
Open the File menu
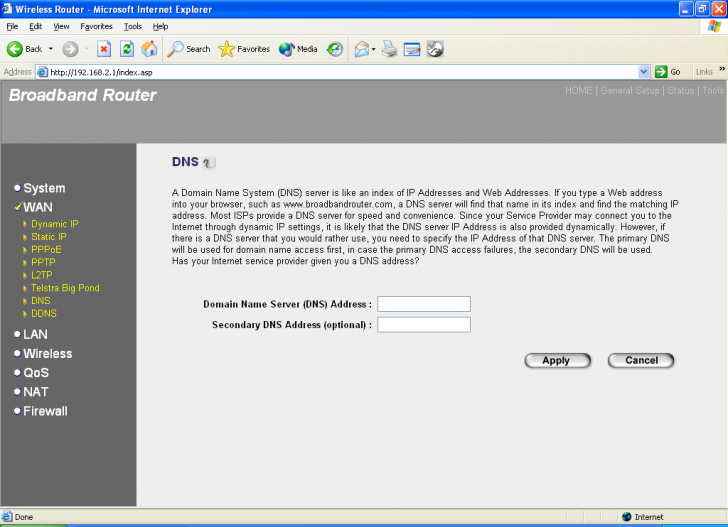point(12,26)
